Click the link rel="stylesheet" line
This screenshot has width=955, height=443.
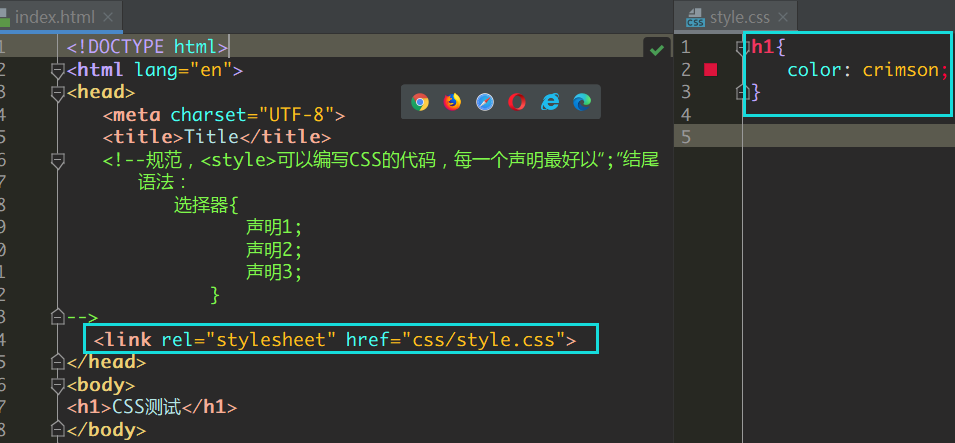pos(334,339)
